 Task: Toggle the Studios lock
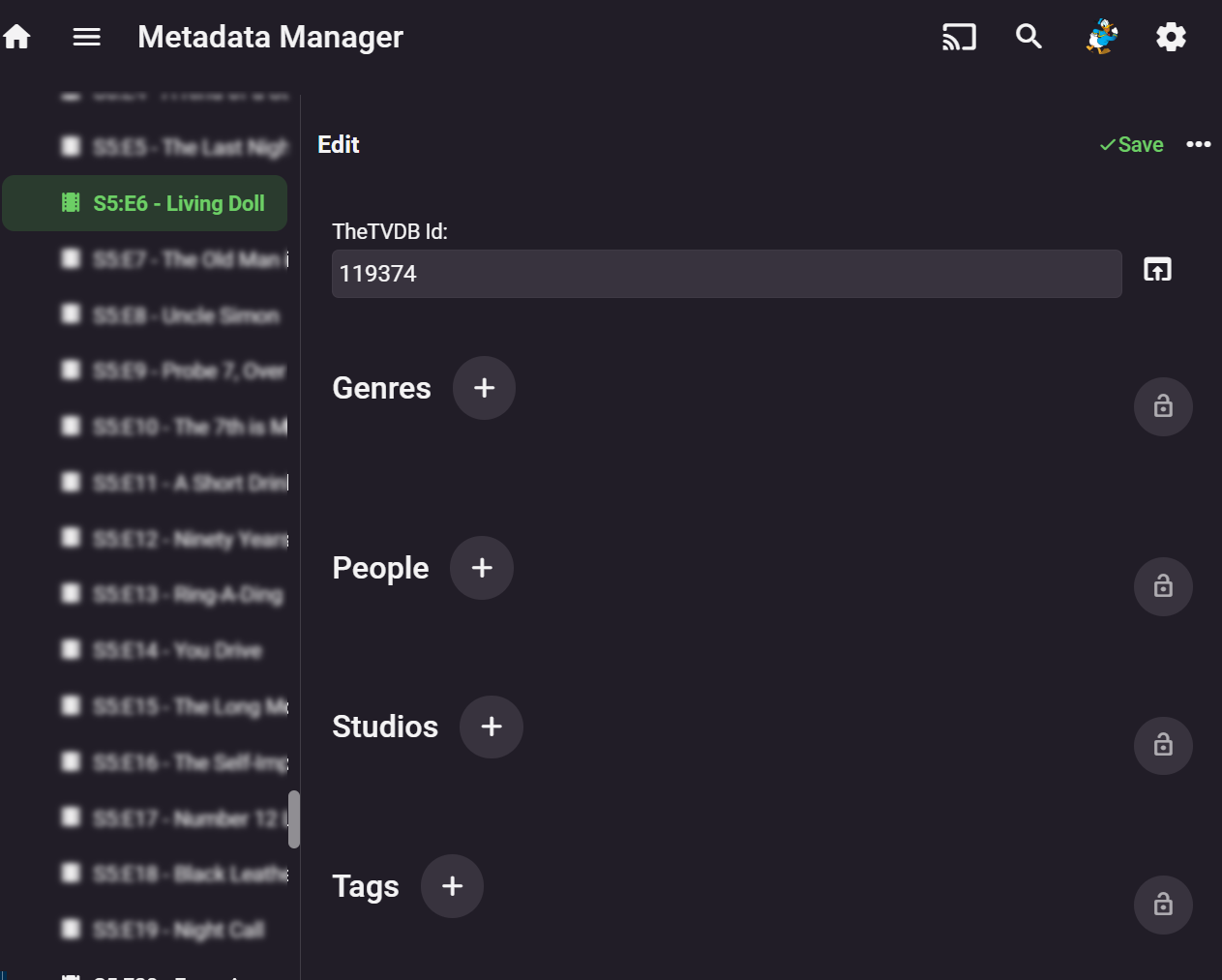[x=1163, y=745]
